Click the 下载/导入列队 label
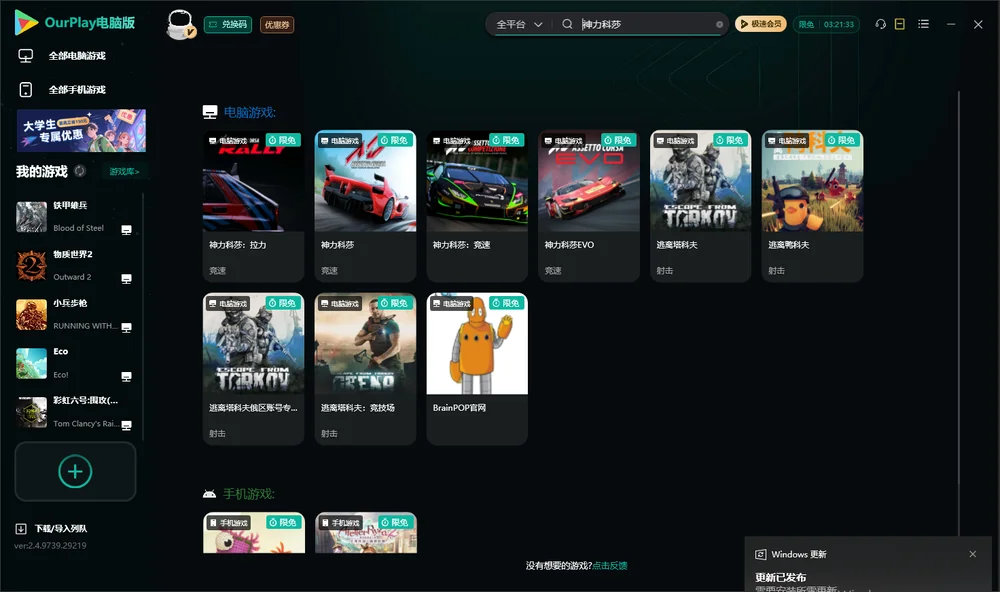The height and width of the screenshot is (592, 1000). (x=61, y=528)
